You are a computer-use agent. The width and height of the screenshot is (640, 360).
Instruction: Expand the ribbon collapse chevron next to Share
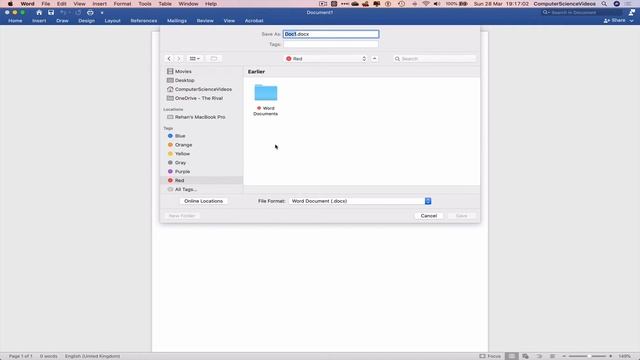tap(632, 21)
